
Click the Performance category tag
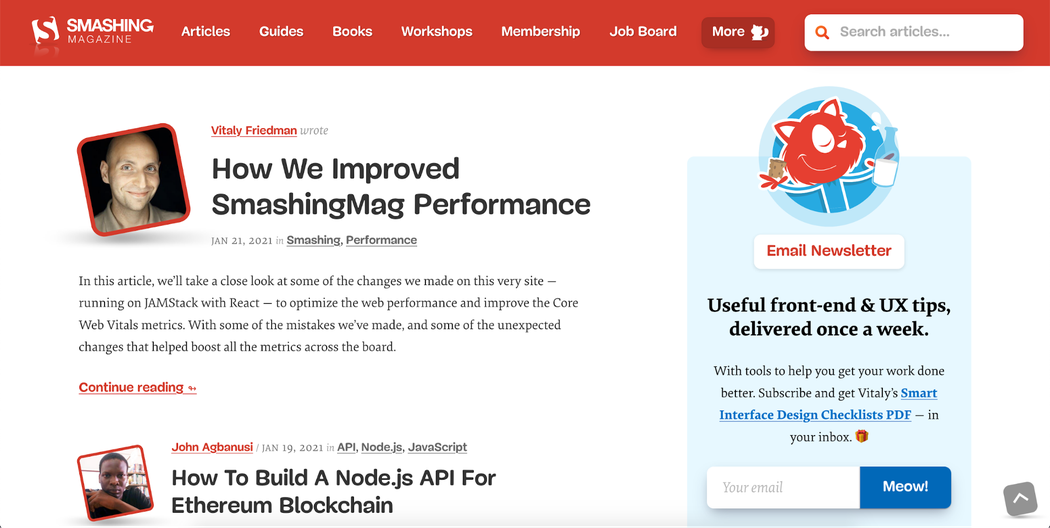(x=381, y=240)
